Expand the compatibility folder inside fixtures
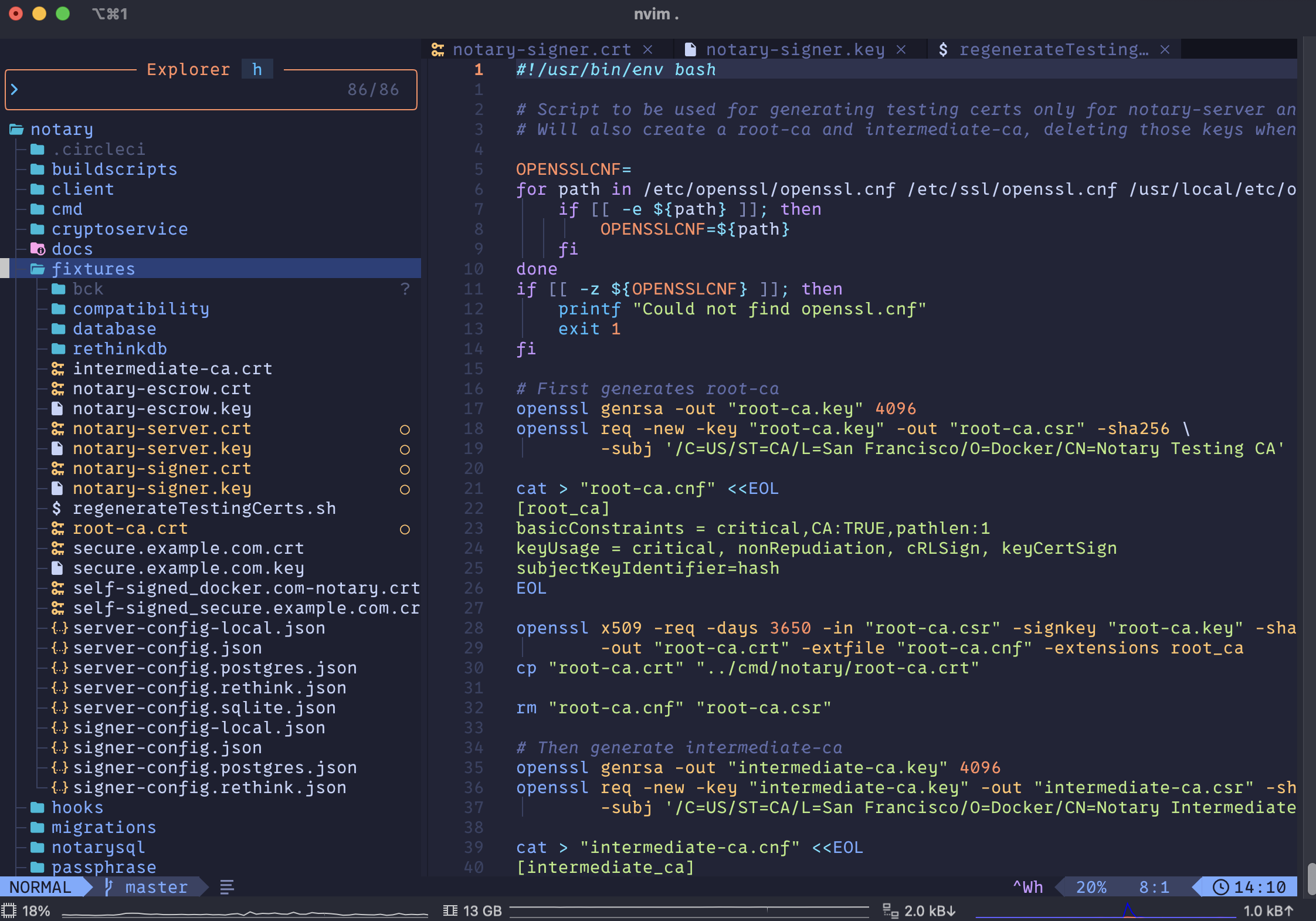 (141, 309)
